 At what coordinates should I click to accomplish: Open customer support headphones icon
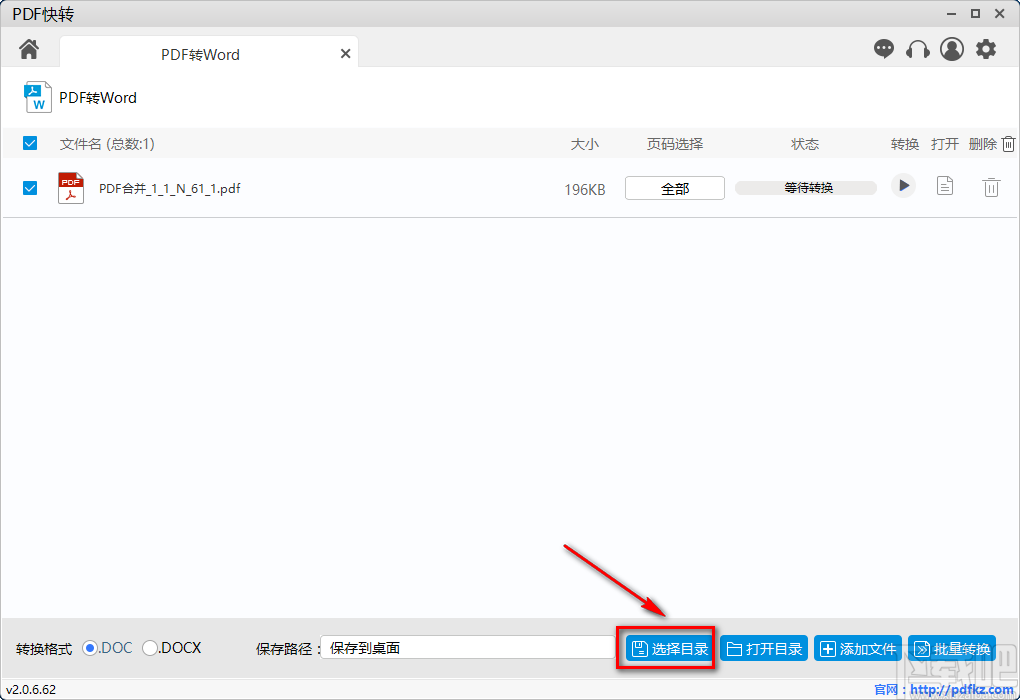click(x=917, y=49)
